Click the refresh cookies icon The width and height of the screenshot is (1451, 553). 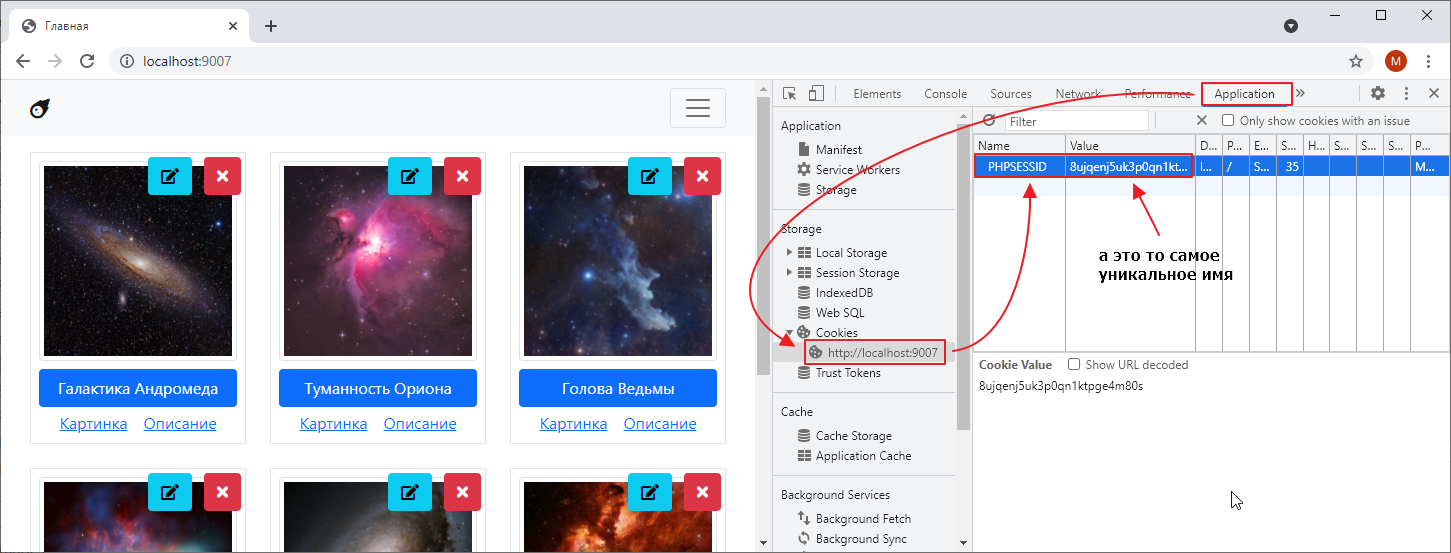coord(989,121)
